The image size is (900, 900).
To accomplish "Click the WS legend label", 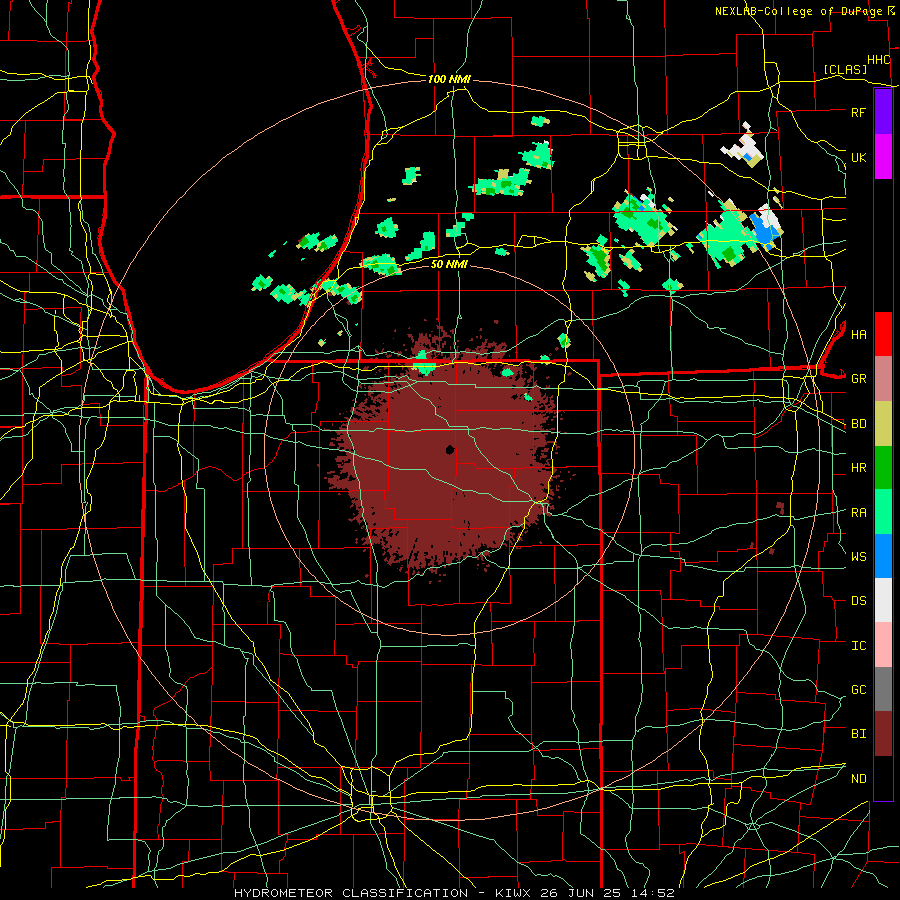I will point(858,556).
